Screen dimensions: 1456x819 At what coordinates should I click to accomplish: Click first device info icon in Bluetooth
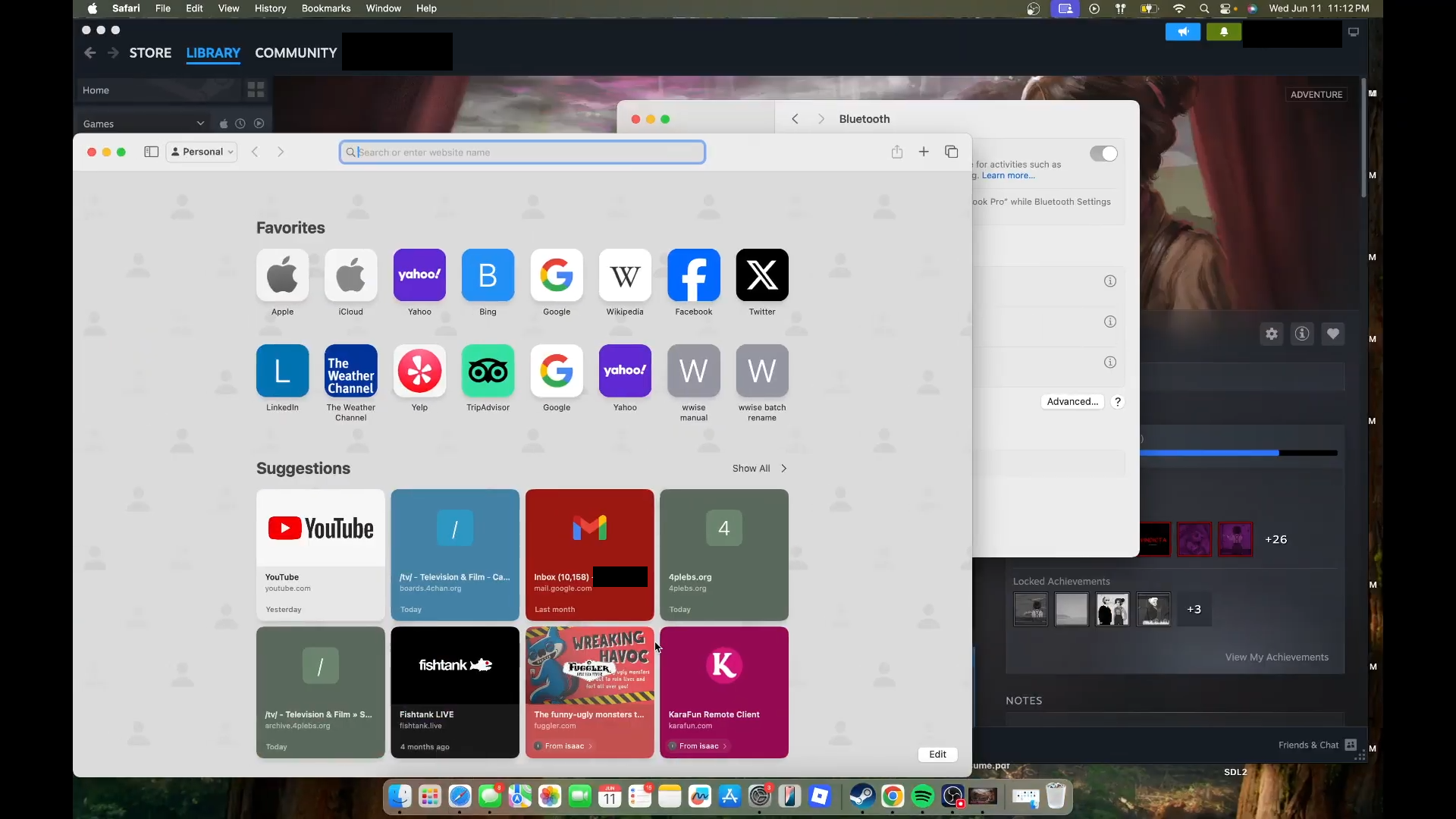pos(1110,281)
